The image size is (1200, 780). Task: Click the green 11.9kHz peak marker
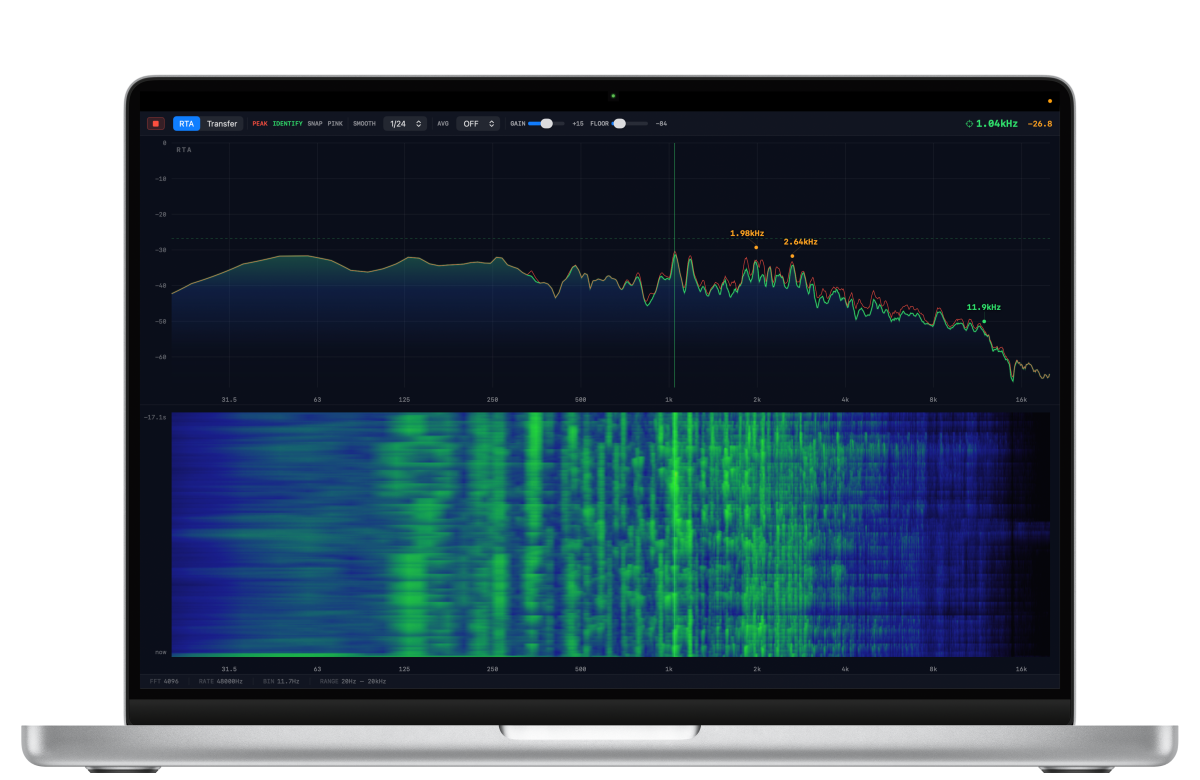point(984,321)
